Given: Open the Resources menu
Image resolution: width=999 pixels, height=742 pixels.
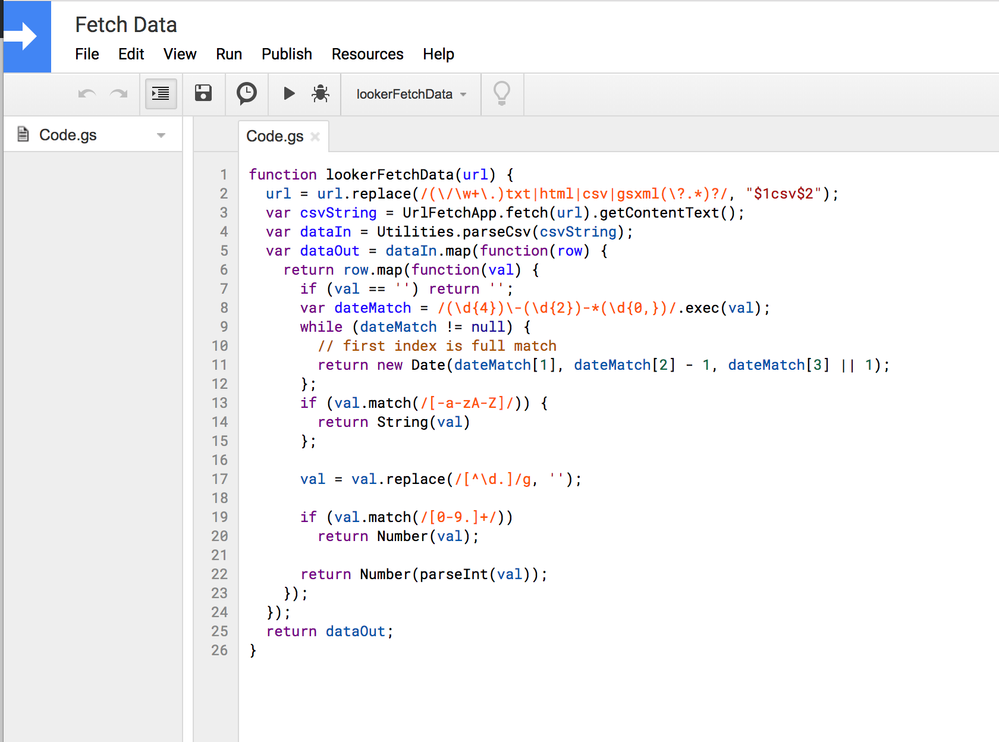Looking at the screenshot, I should 368,54.
